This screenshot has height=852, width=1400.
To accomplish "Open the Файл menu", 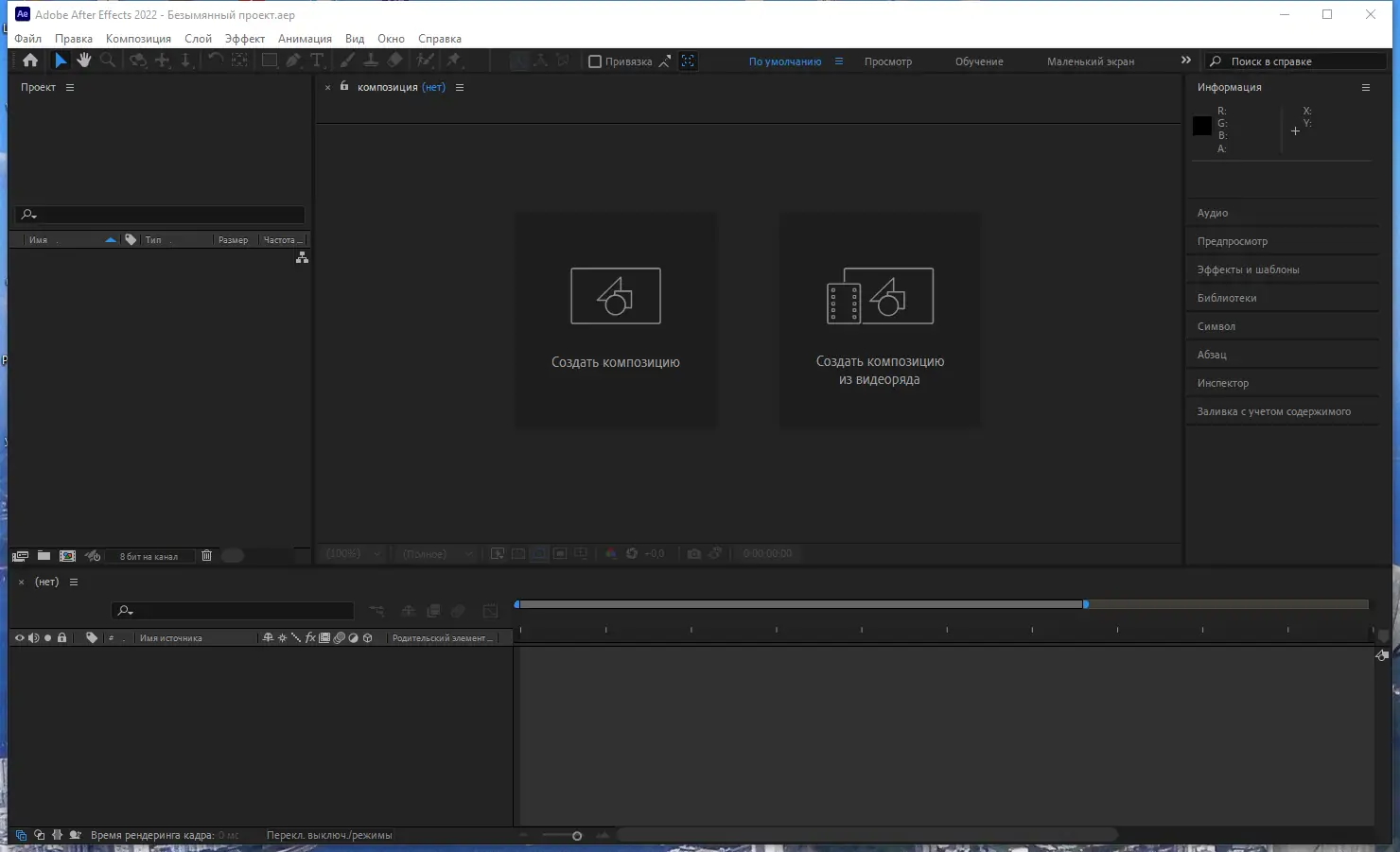I will click(28, 39).
